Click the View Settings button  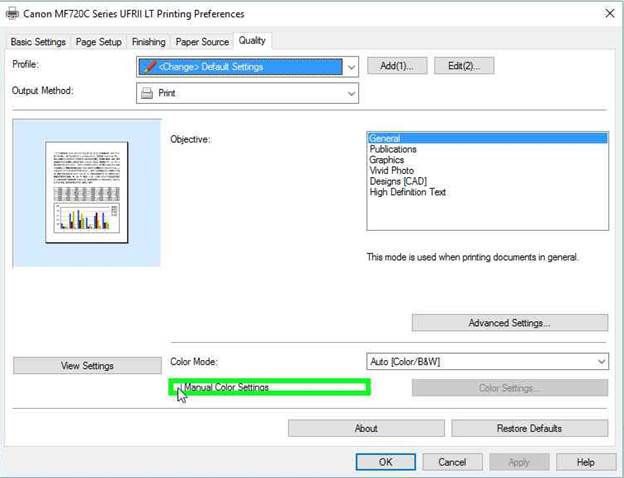pos(87,366)
